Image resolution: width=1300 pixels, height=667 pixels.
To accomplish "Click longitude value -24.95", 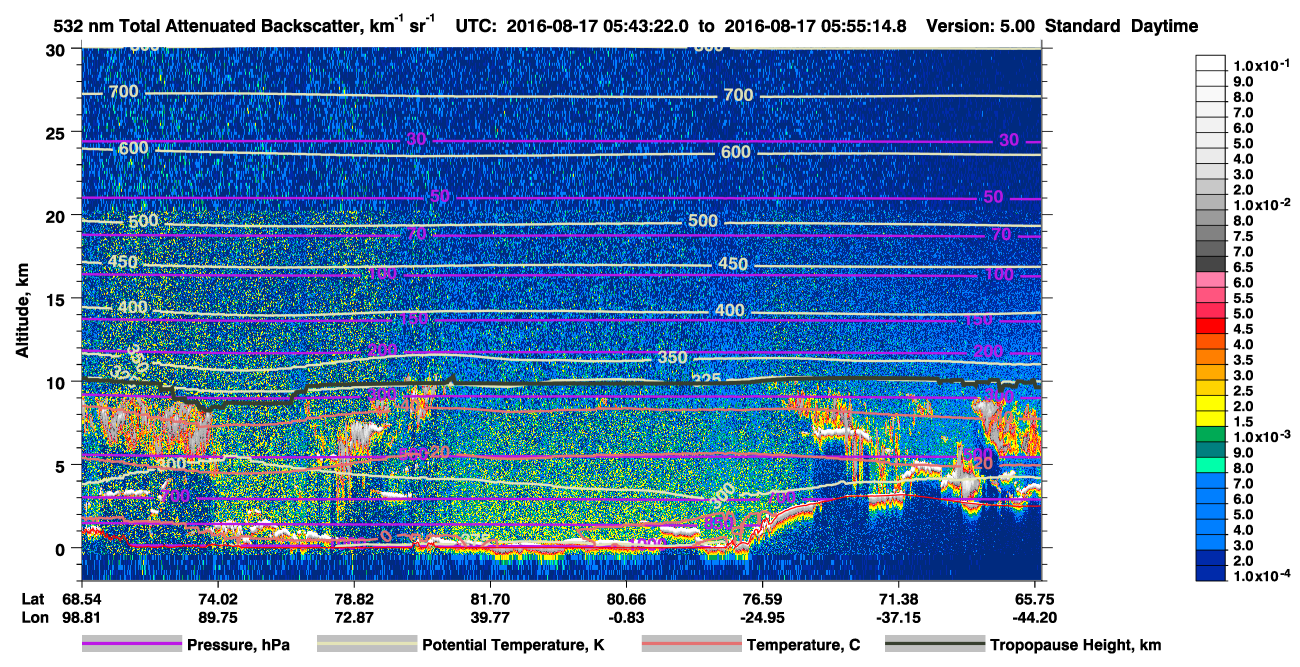I will (762, 618).
